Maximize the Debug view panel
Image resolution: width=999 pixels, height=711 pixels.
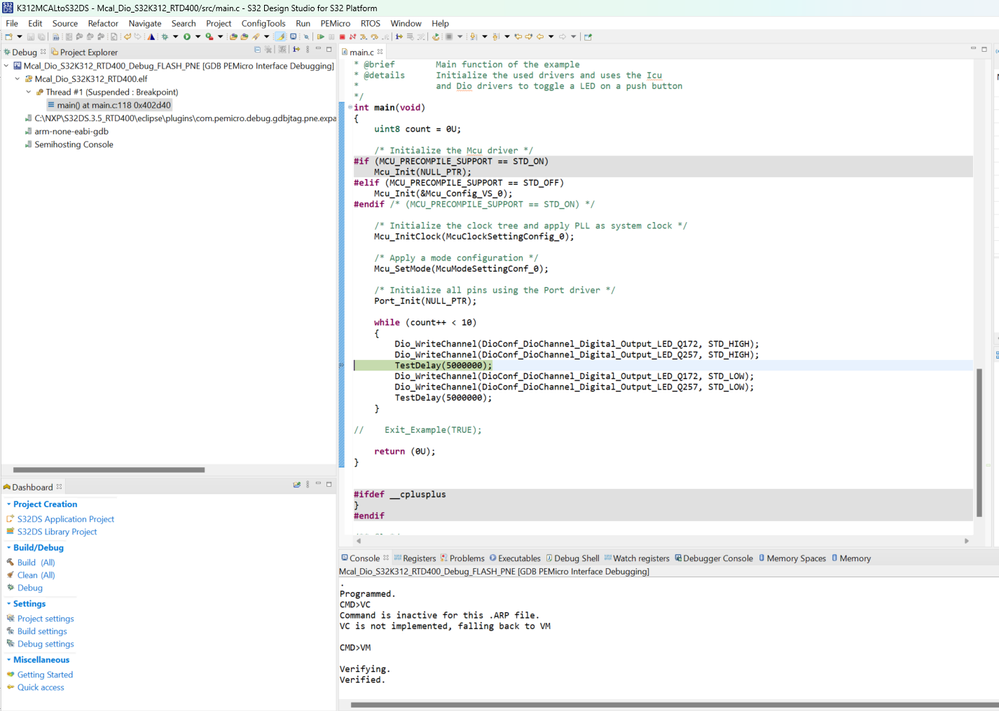[x=329, y=49]
